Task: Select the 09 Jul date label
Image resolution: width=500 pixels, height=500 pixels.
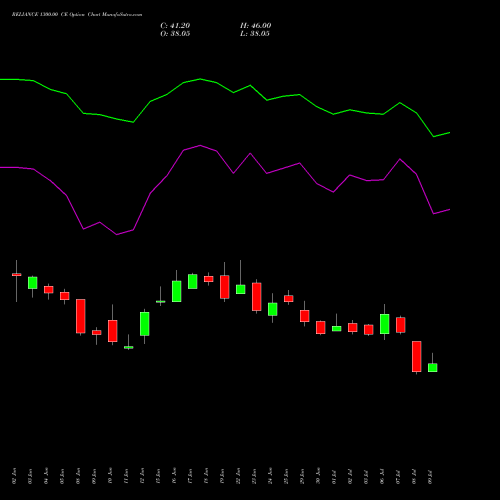Action: pos(430,476)
